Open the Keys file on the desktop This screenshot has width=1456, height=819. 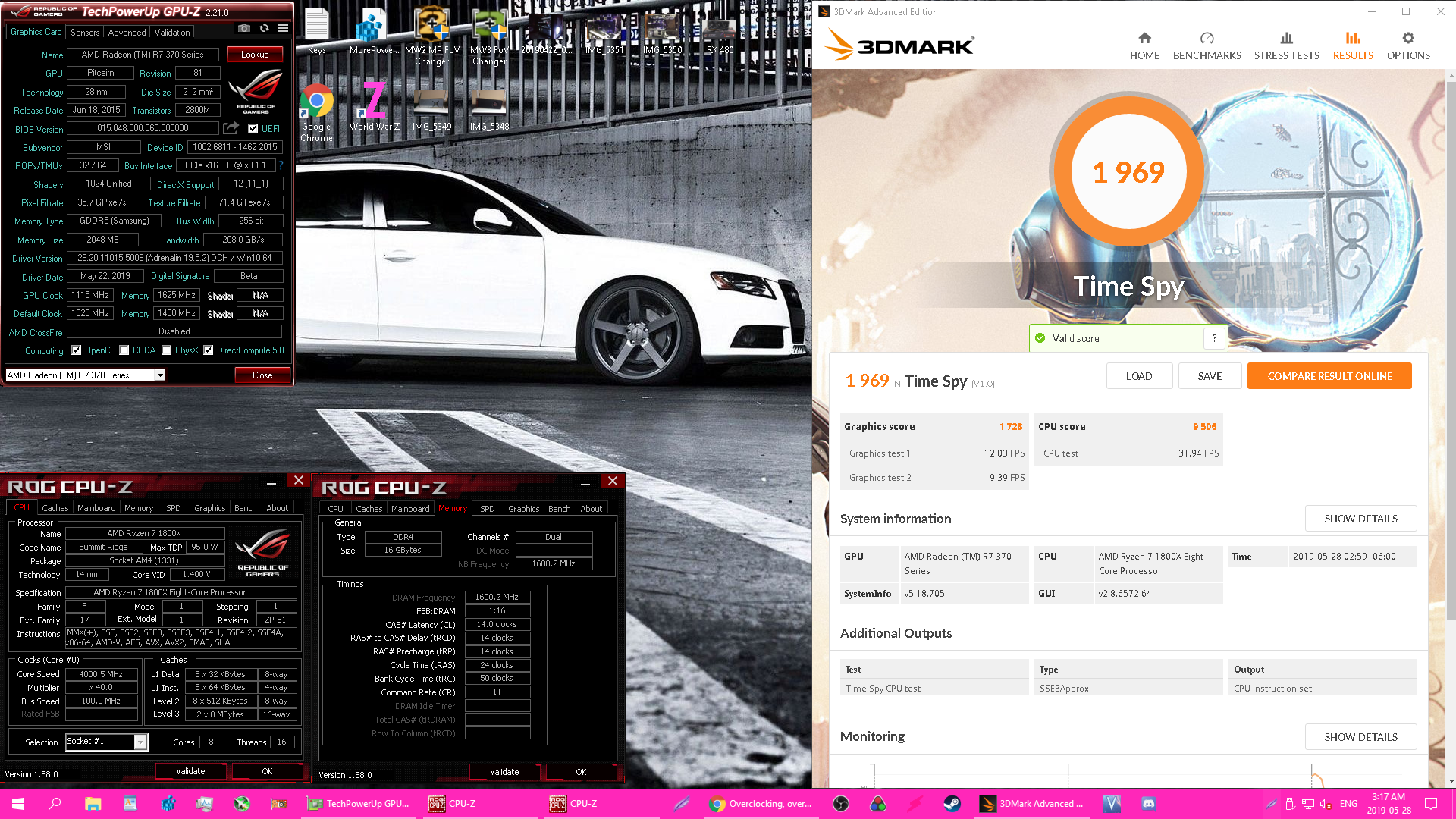(317, 32)
